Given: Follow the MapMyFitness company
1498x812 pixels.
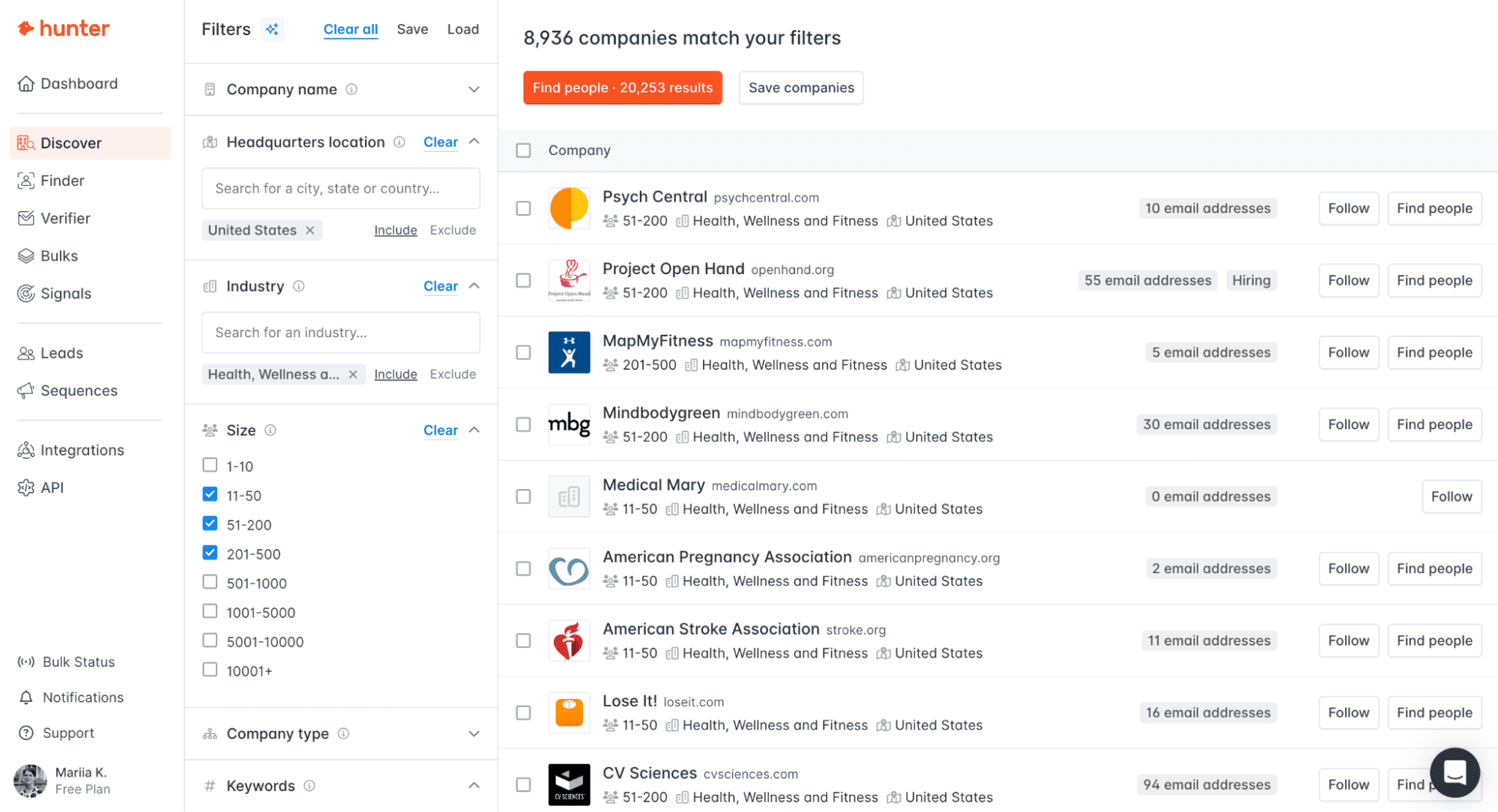Looking at the screenshot, I should pos(1347,352).
